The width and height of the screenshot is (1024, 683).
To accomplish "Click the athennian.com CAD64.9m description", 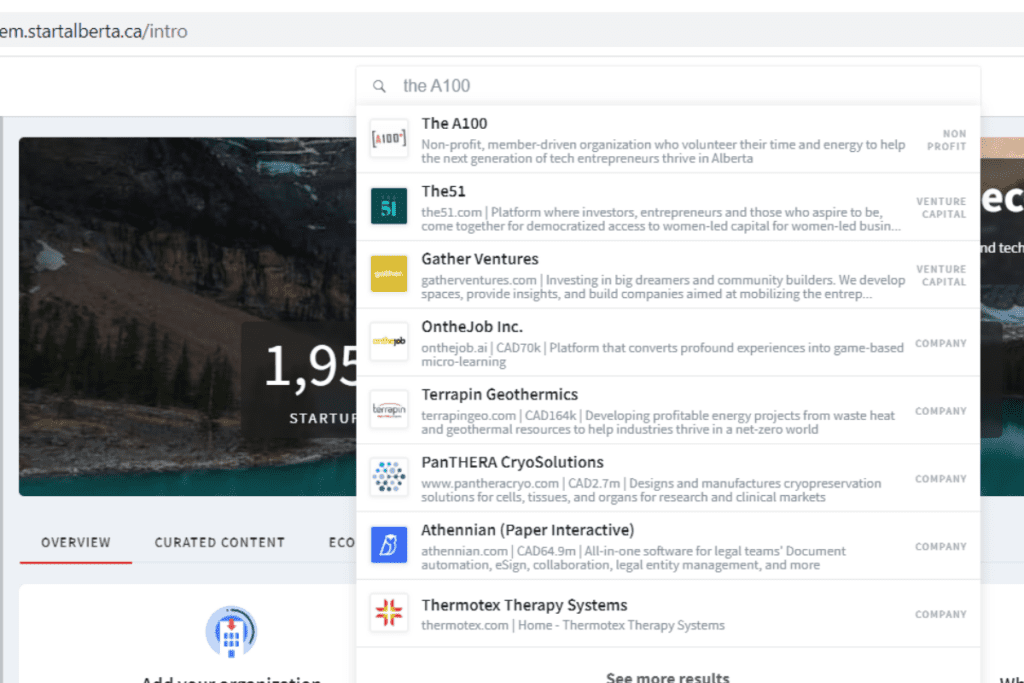I will [633, 558].
